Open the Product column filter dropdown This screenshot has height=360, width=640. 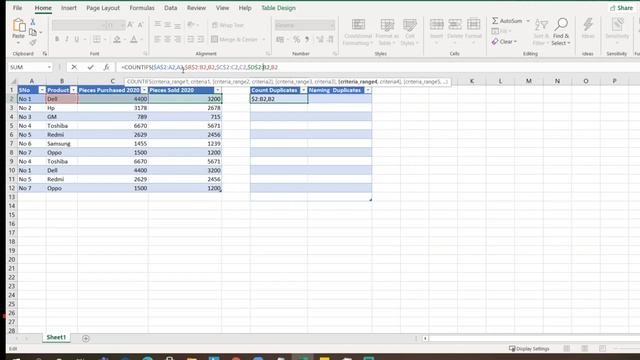73,90
